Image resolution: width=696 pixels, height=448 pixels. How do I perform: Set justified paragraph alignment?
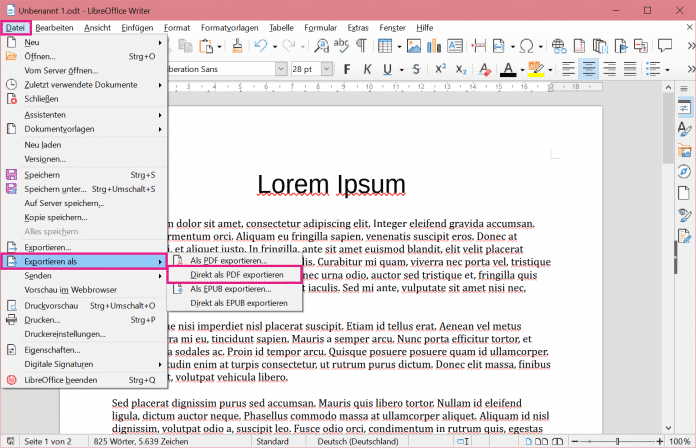click(630, 69)
